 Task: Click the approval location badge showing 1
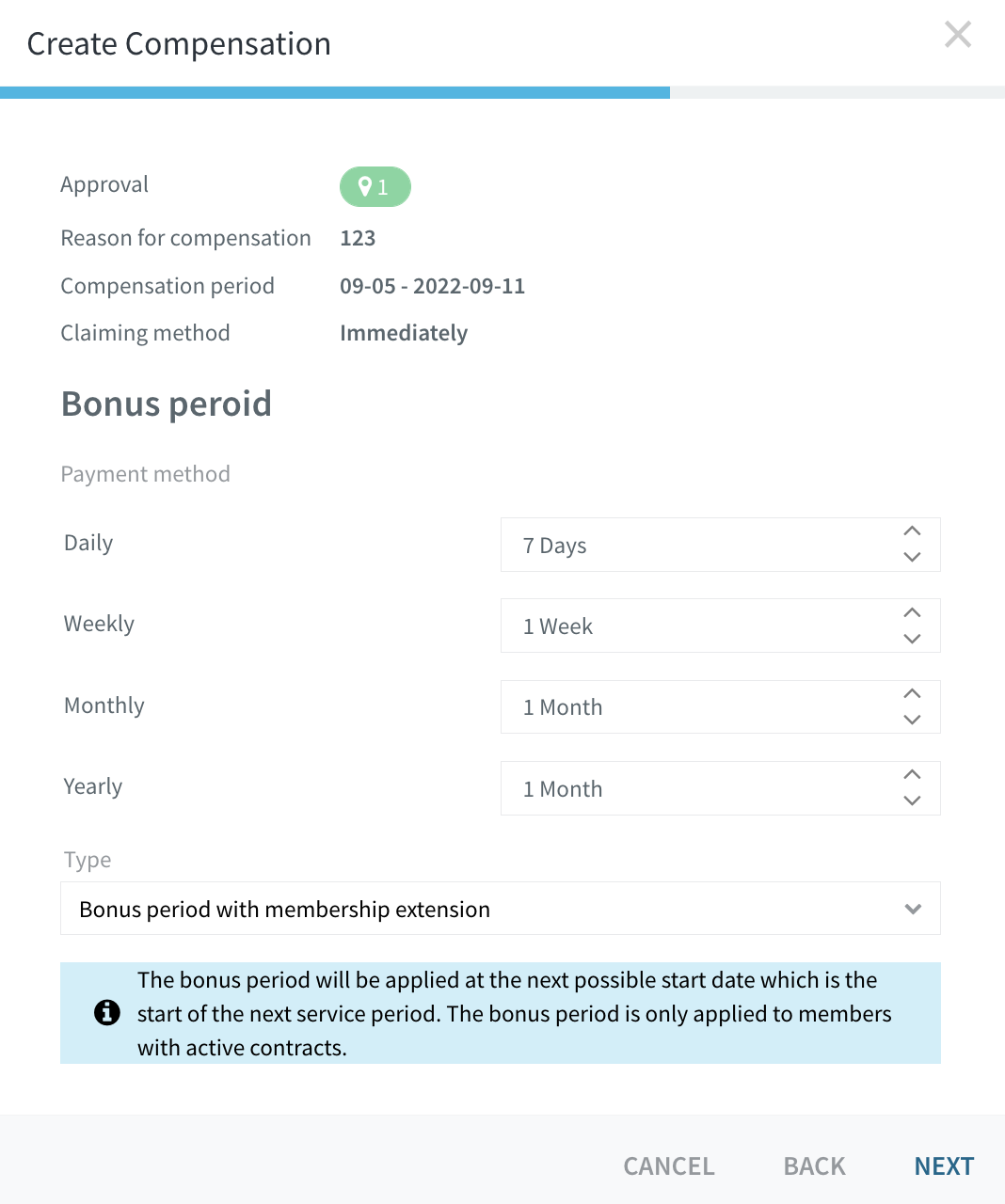[x=375, y=186]
